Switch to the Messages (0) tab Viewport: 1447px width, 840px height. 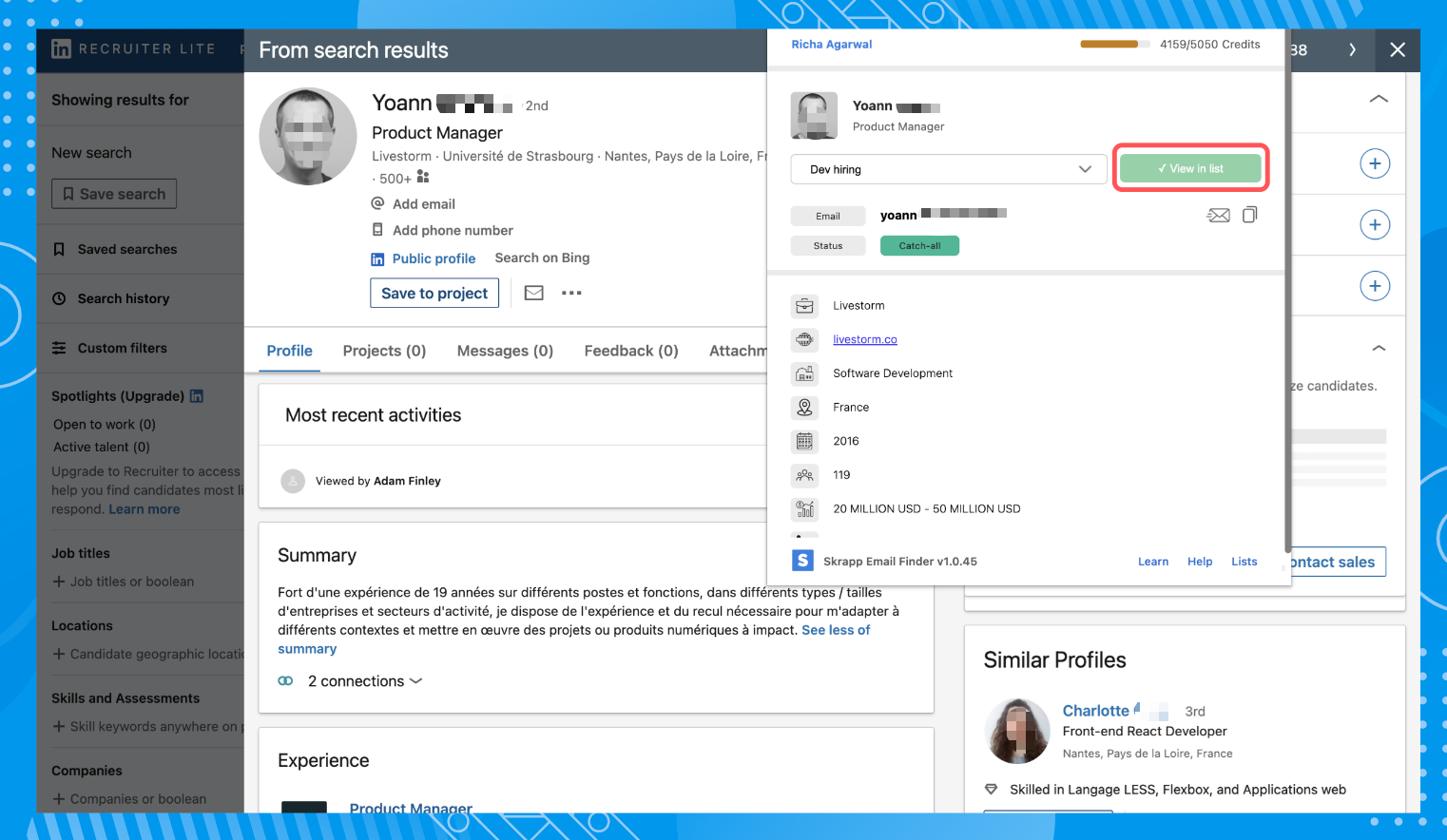505,351
